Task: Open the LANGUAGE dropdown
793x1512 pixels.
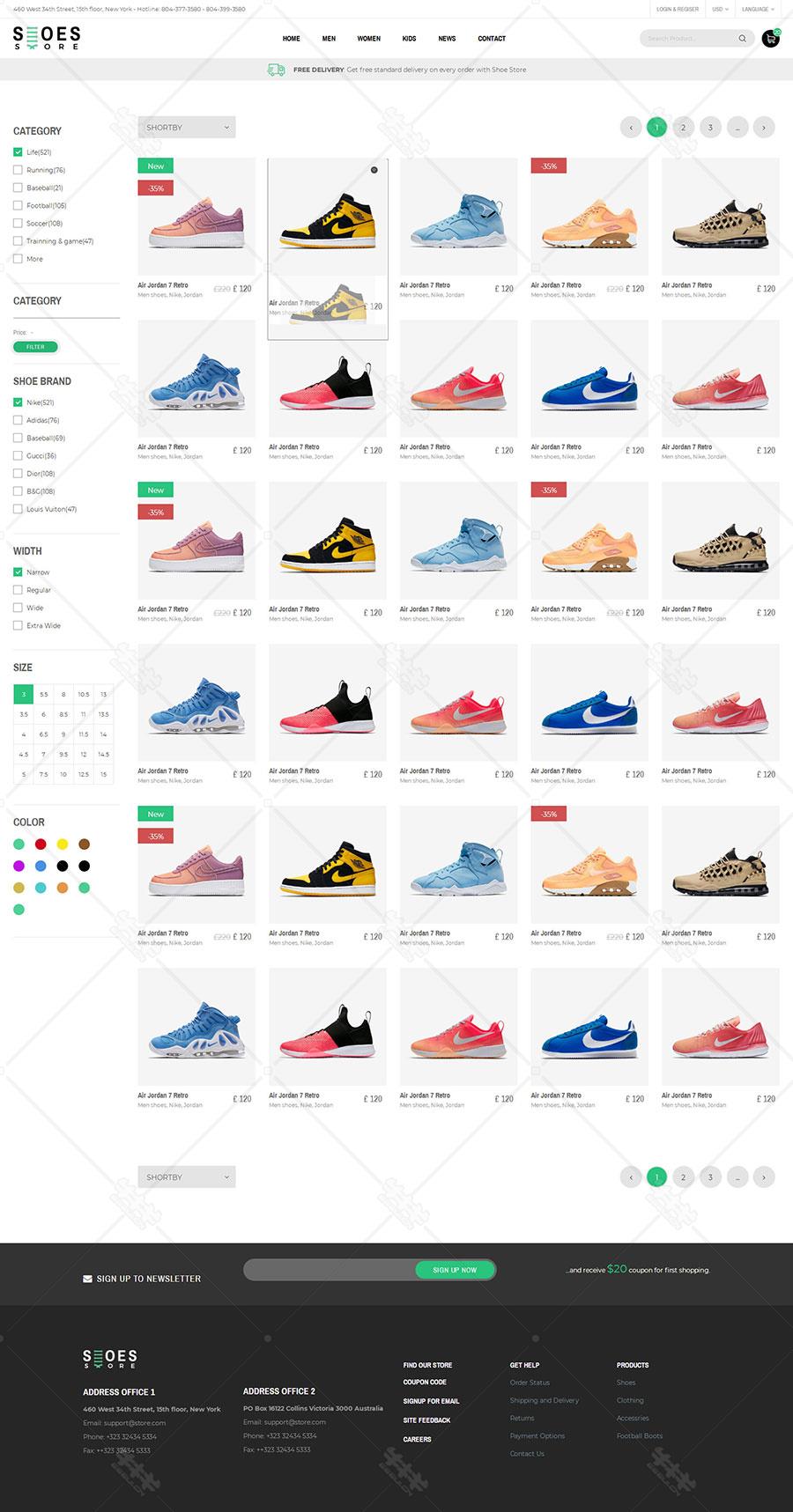Action: 758,9
